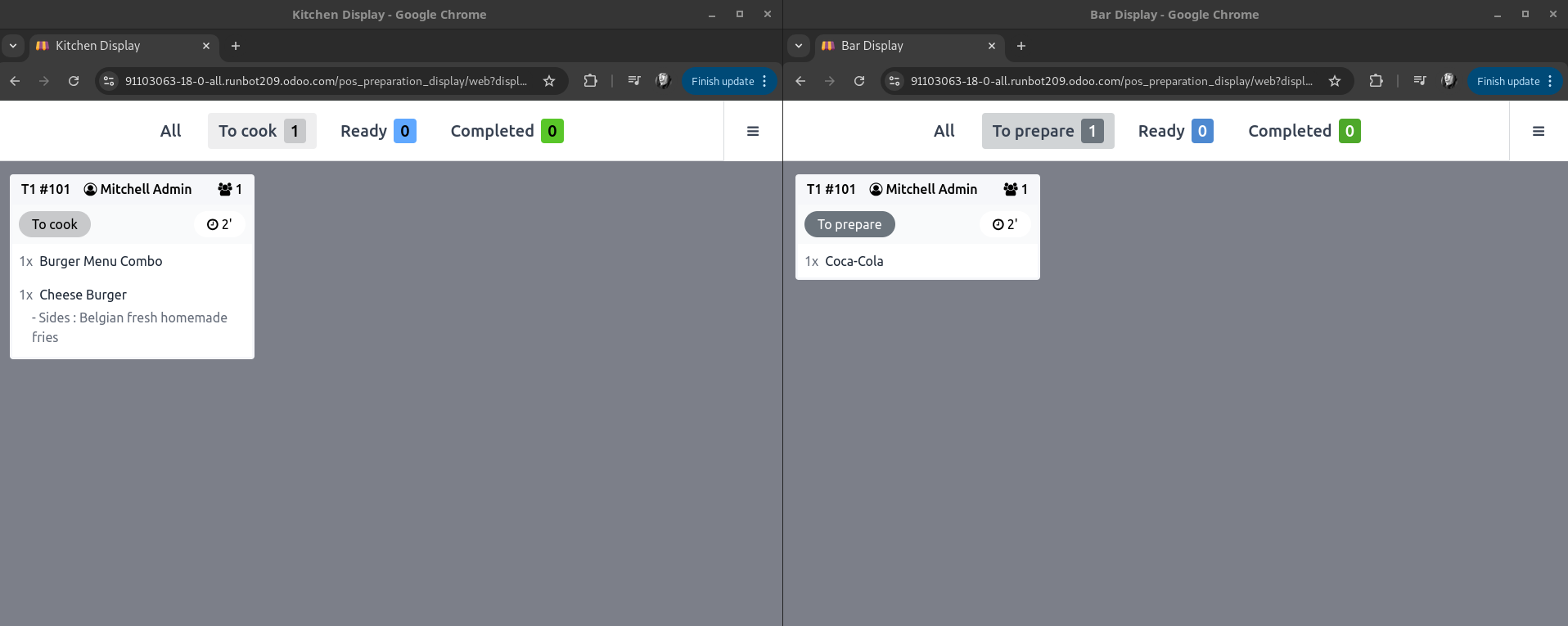Toggle Coca-Cola line as done
This screenshot has height=626, width=1568.
[x=854, y=261]
